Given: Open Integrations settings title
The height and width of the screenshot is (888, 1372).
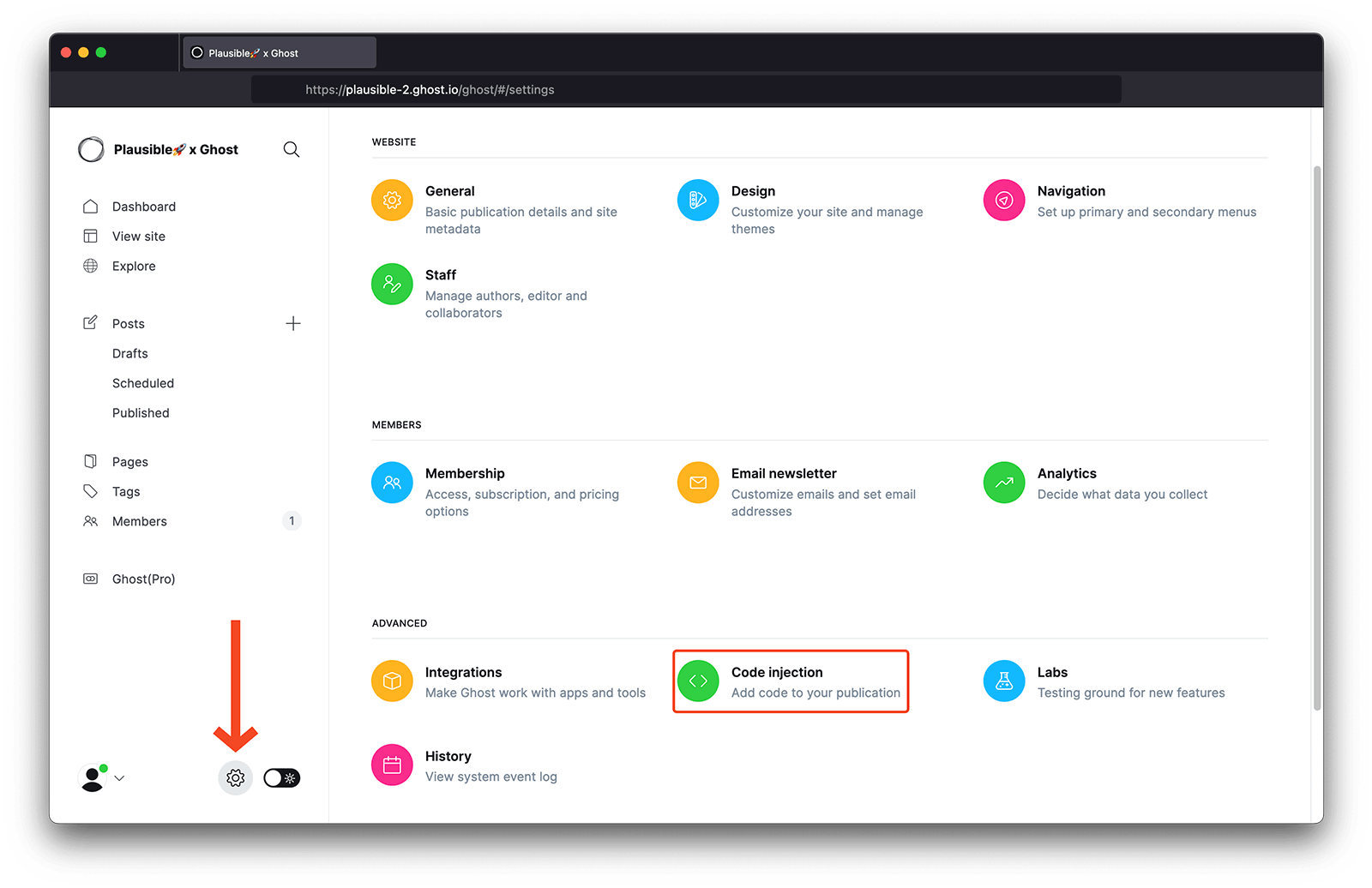Looking at the screenshot, I should pos(464,672).
